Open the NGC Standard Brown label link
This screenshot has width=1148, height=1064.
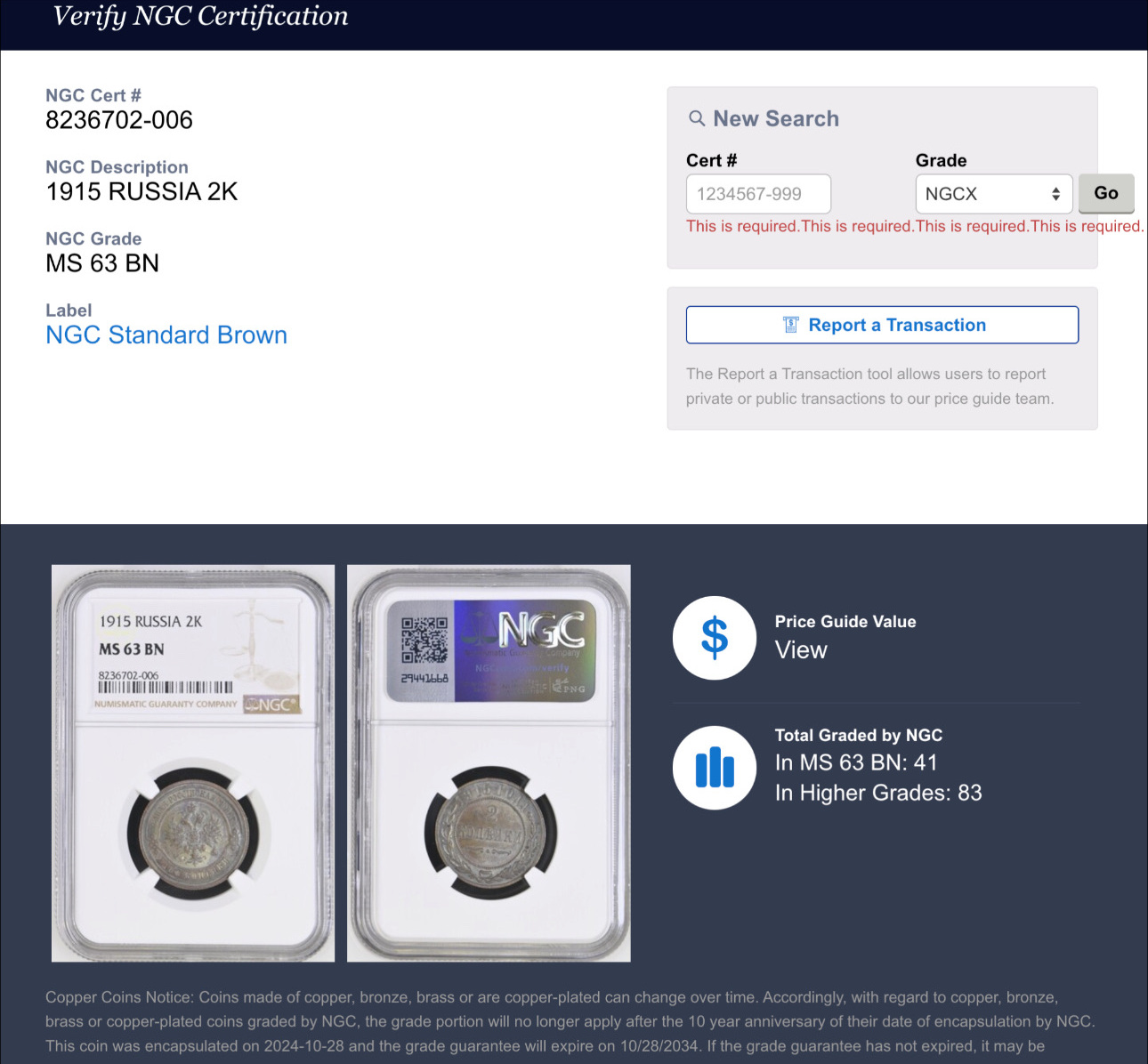coord(166,335)
